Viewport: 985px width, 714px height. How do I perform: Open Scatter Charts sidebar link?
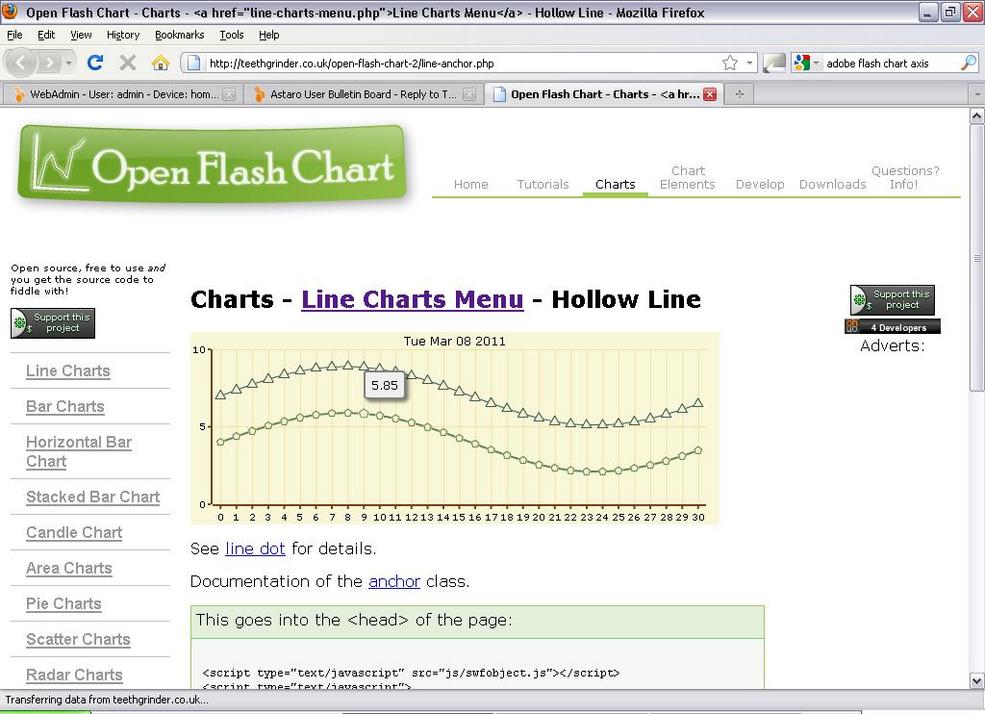click(78, 639)
